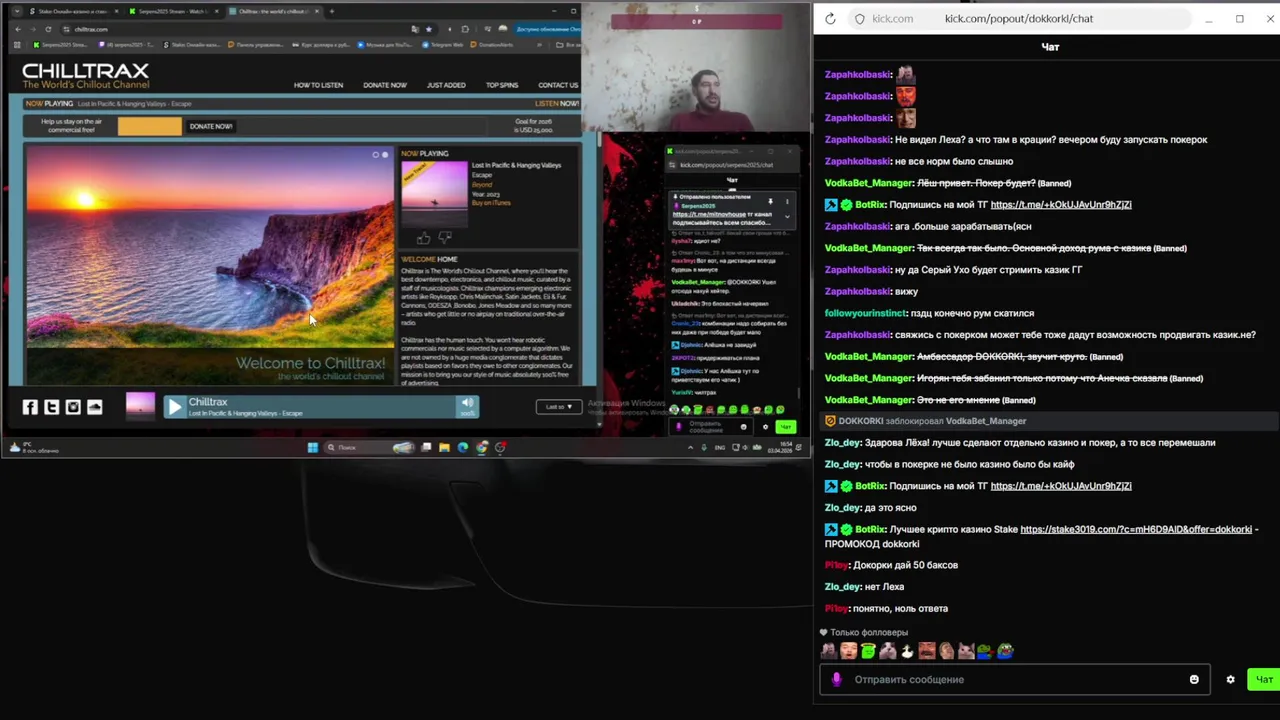This screenshot has height=720, width=1280.
Task: Click the CHILLTRAX logo
Action: tap(86, 75)
